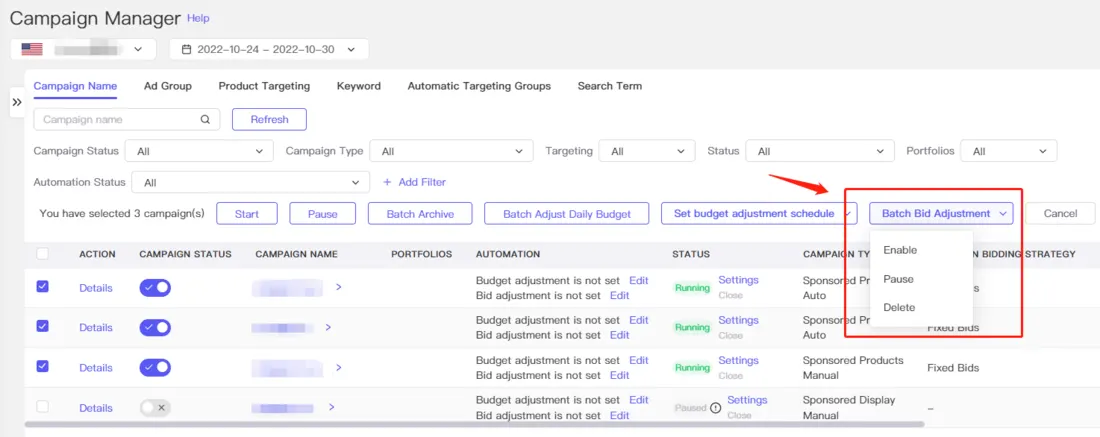Open the Help link beside Campaign Manager

coord(198,18)
